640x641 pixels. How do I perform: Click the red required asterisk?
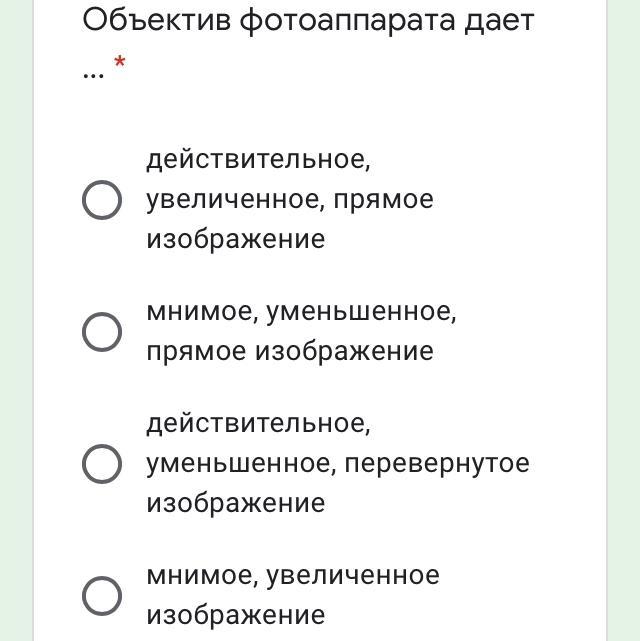pos(120,64)
